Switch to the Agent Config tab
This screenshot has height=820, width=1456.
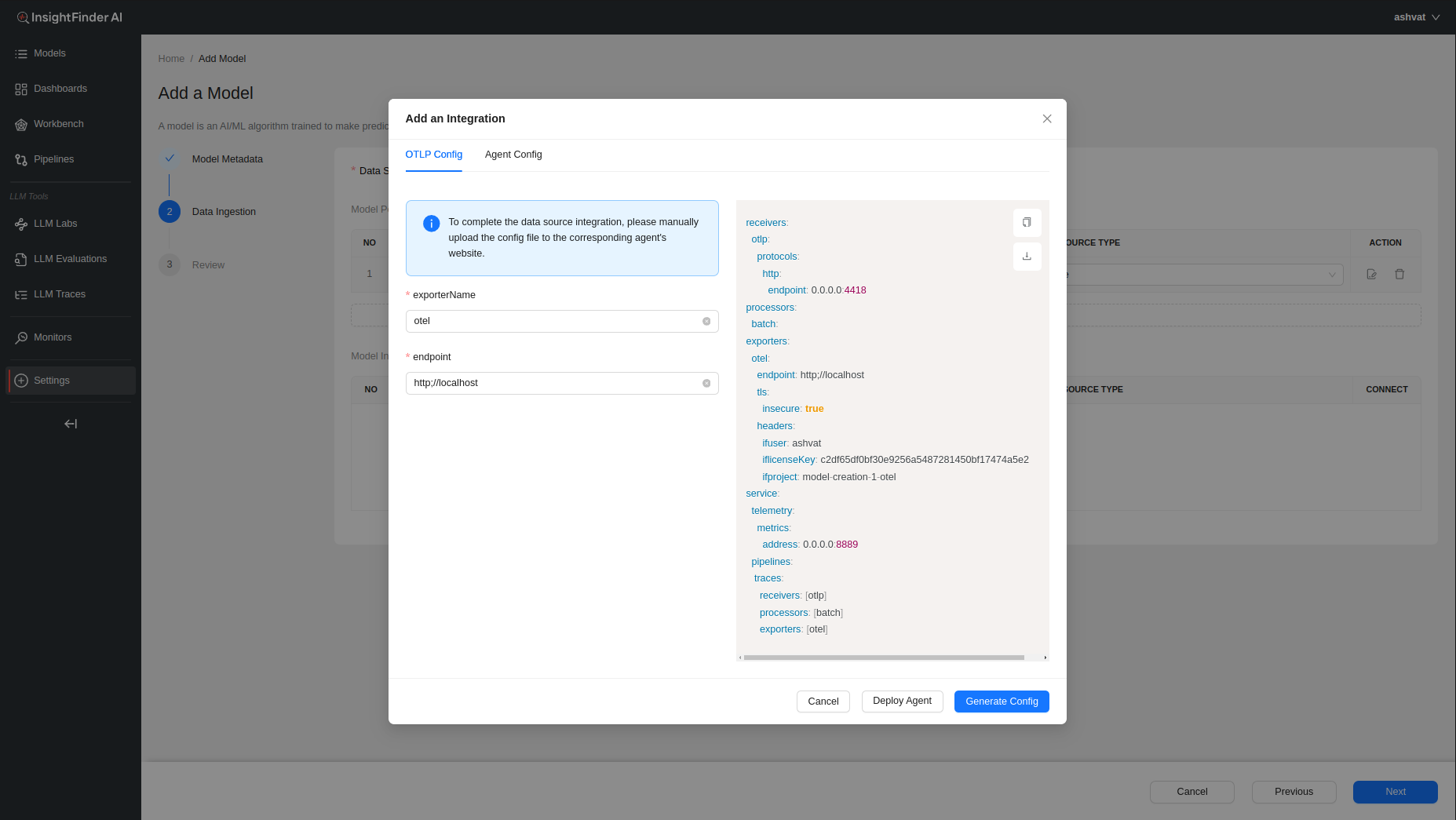513,155
